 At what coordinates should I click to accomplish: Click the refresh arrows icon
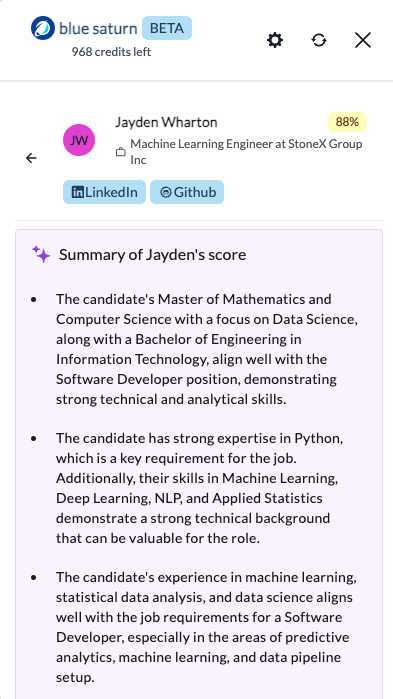coord(319,41)
